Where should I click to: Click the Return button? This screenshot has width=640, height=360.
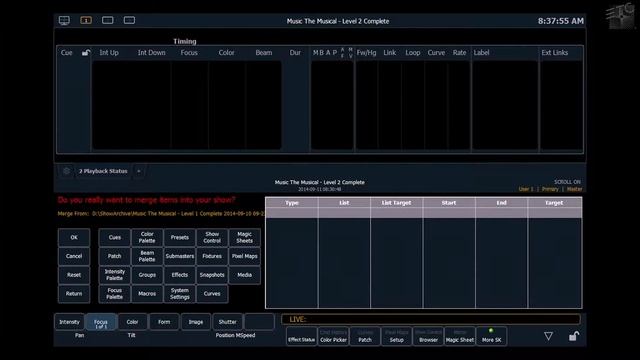click(x=74, y=294)
